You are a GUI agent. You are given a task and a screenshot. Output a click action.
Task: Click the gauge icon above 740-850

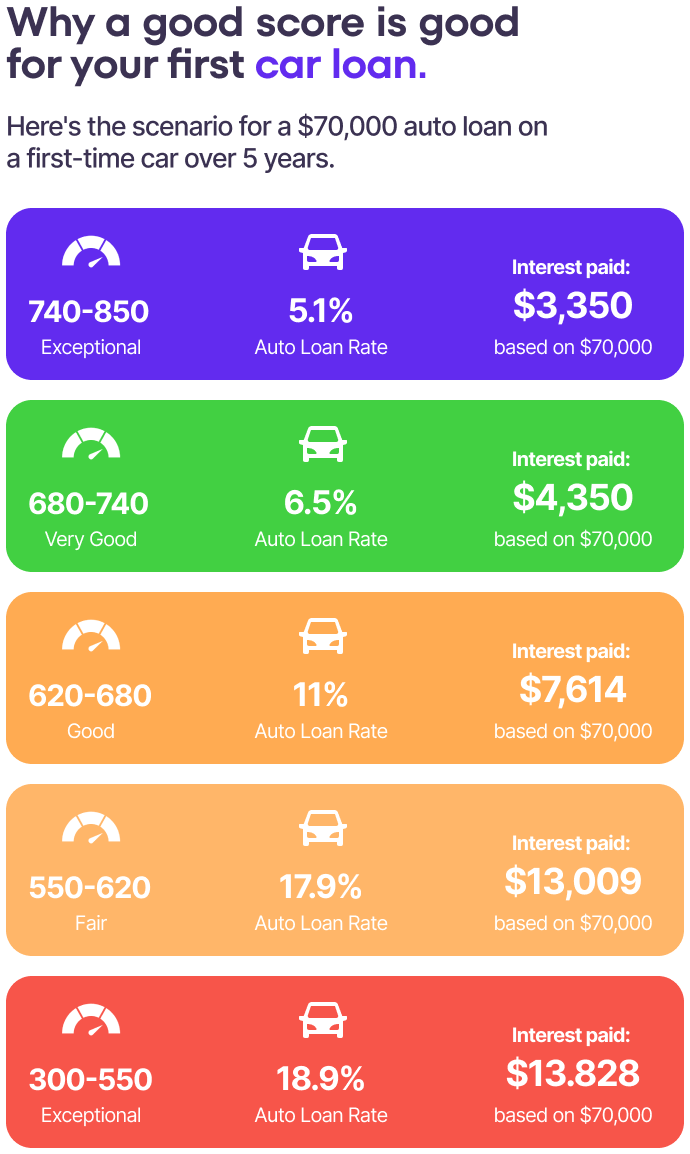pos(91,253)
